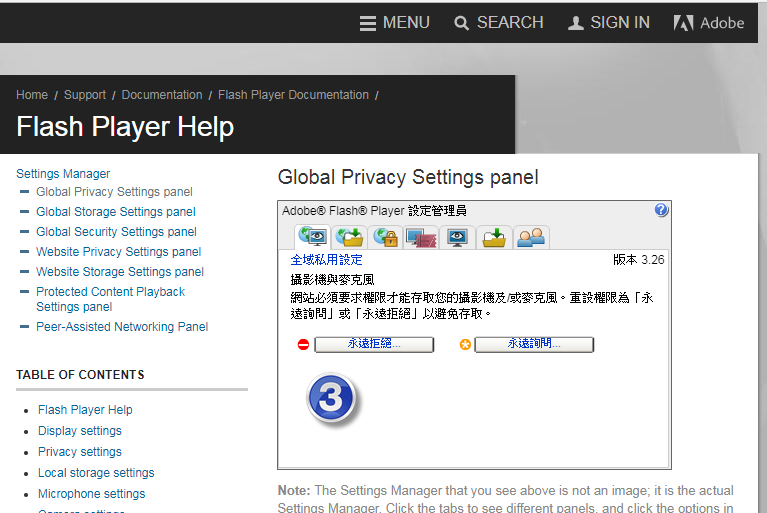The width and height of the screenshot is (767, 513).
Task: Click the 版本 3.26 version text
Action: [638, 260]
